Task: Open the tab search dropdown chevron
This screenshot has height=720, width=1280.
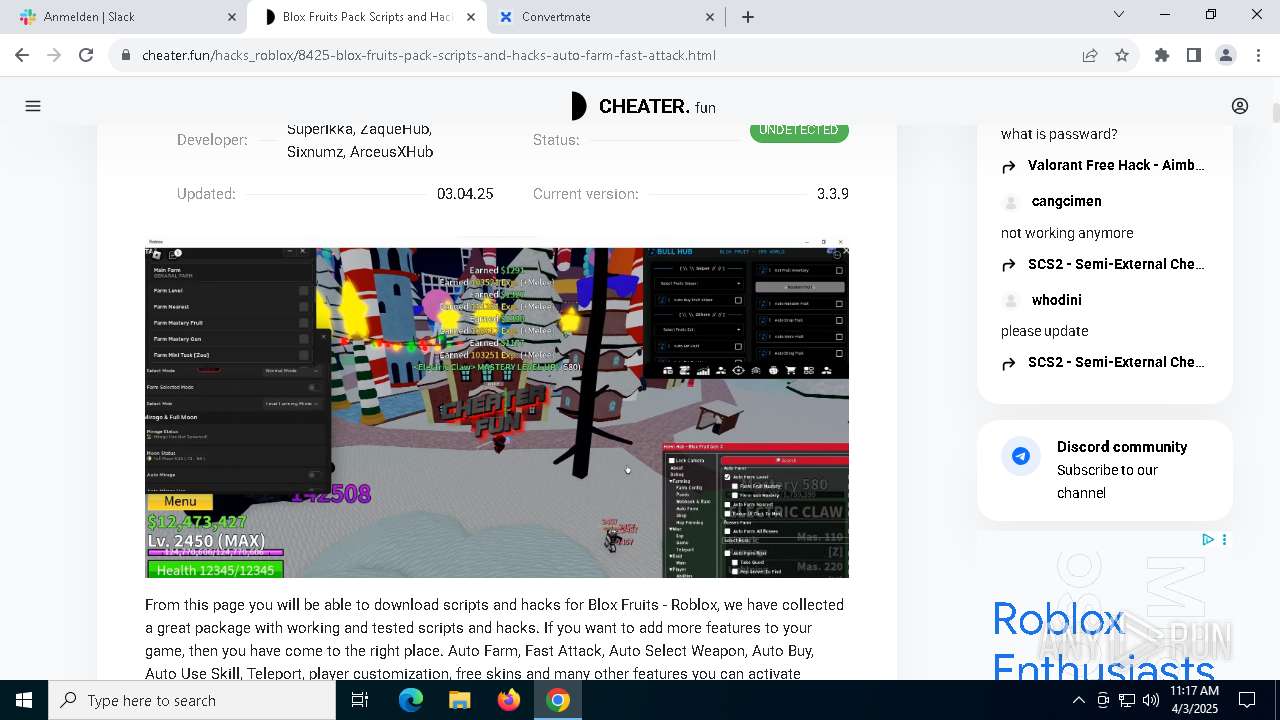Action: pyautogui.click(x=1119, y=15)
